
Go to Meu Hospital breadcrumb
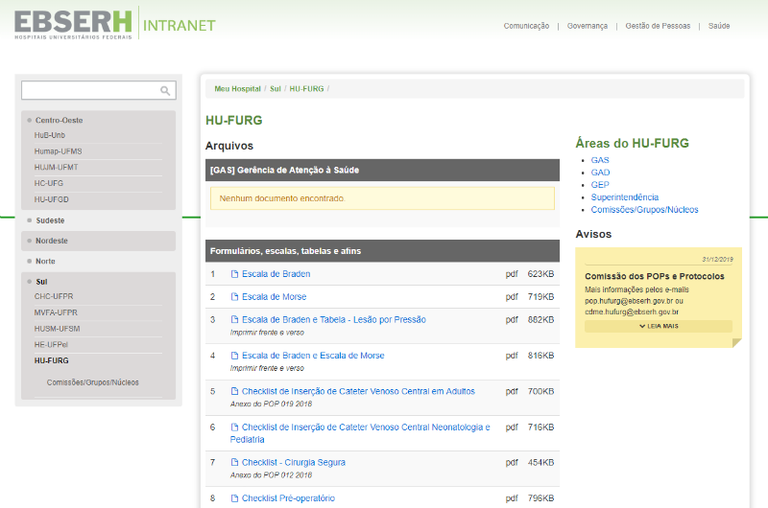[x=237, y=89]
